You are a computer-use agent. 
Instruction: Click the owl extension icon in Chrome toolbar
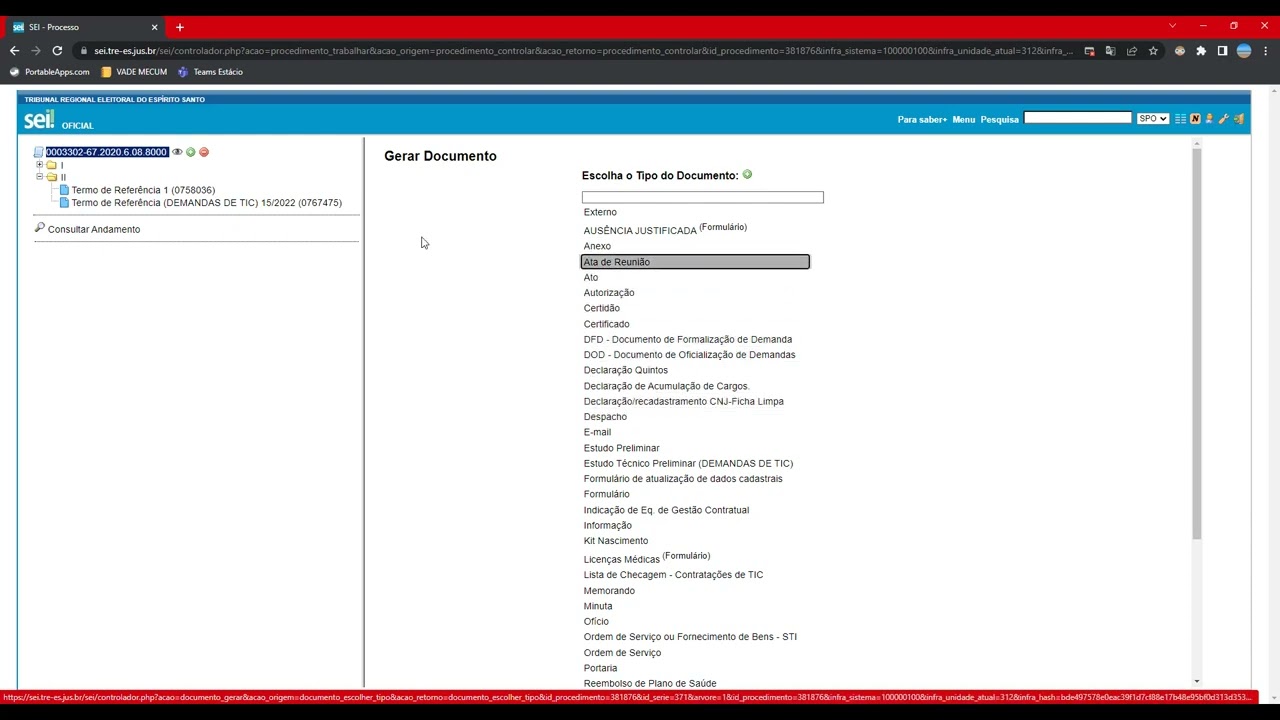click(1180, 51)
